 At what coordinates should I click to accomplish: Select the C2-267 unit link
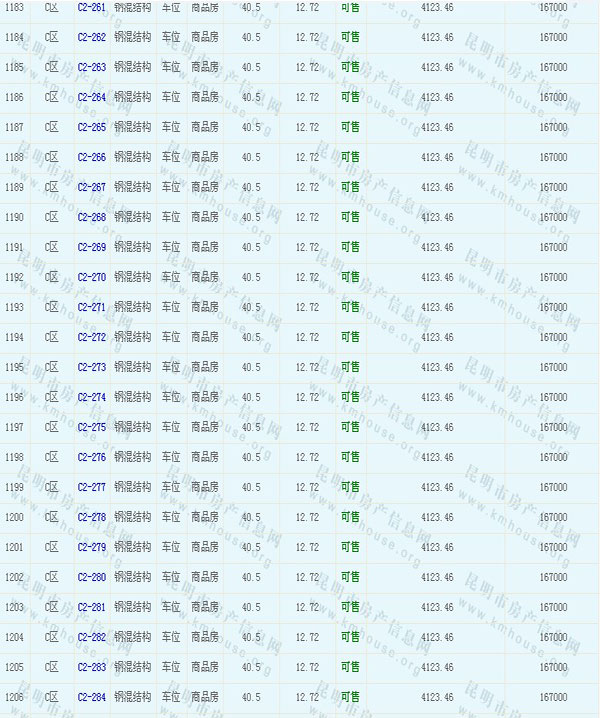click(x=91, y=188)
